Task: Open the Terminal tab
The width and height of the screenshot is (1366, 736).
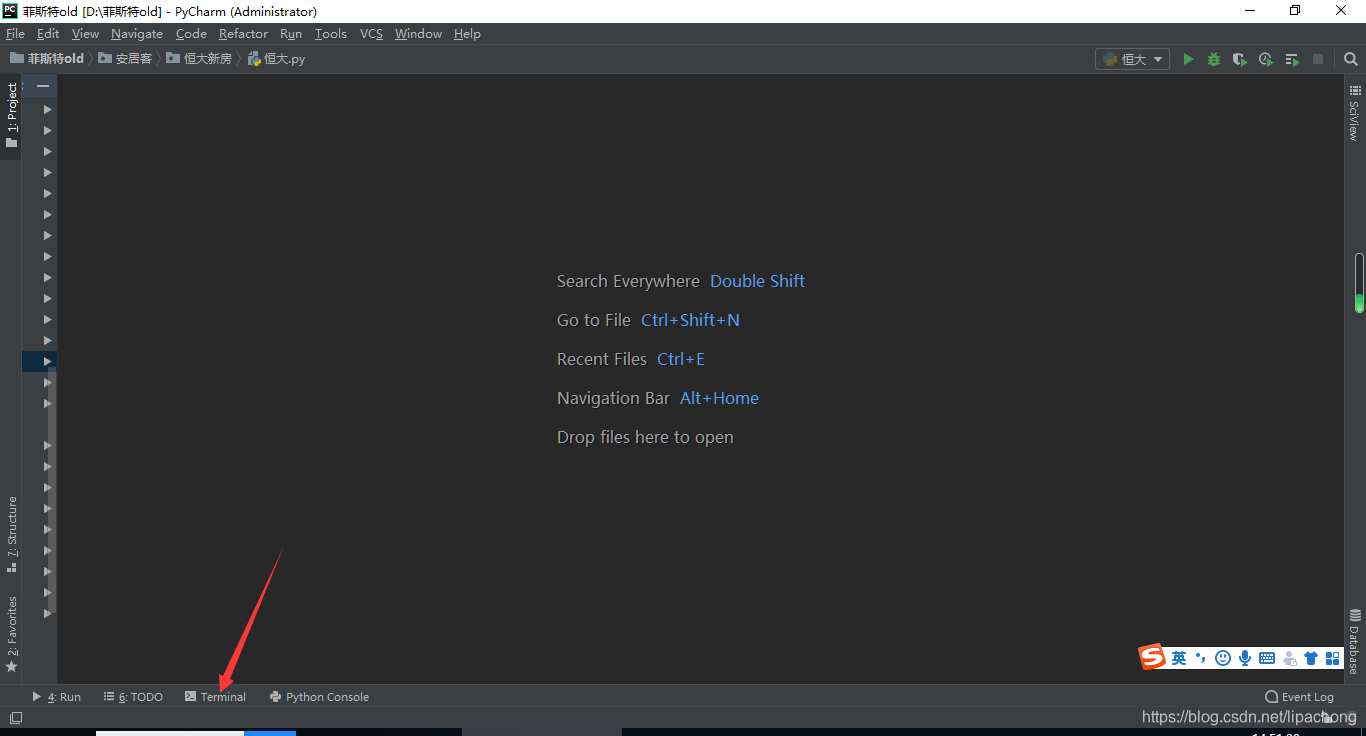Action: [215, 697]
